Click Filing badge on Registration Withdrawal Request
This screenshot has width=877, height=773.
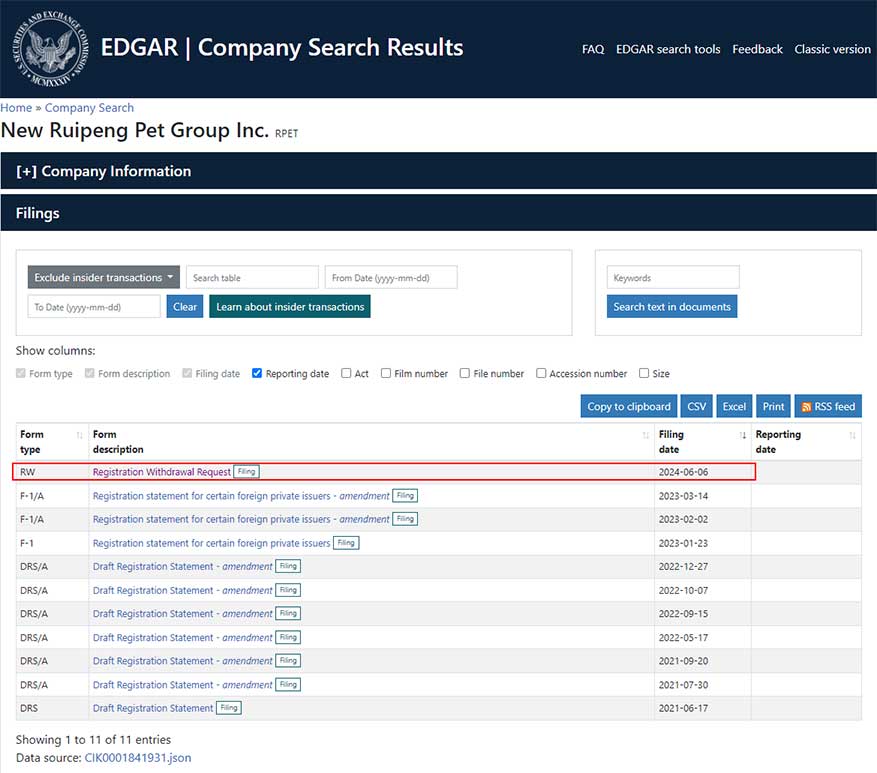(247, 472)
